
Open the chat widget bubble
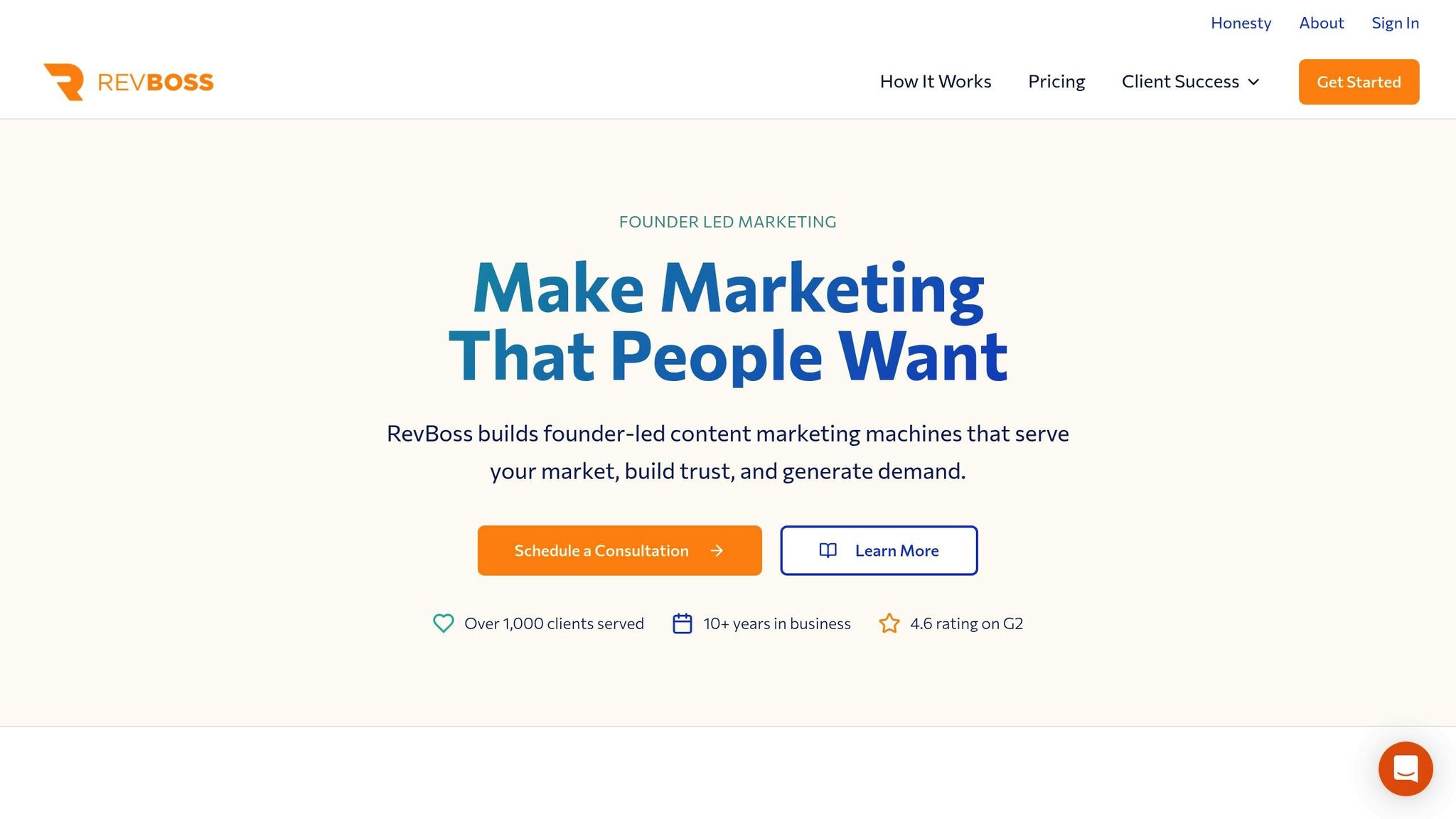click(1405, 769)
